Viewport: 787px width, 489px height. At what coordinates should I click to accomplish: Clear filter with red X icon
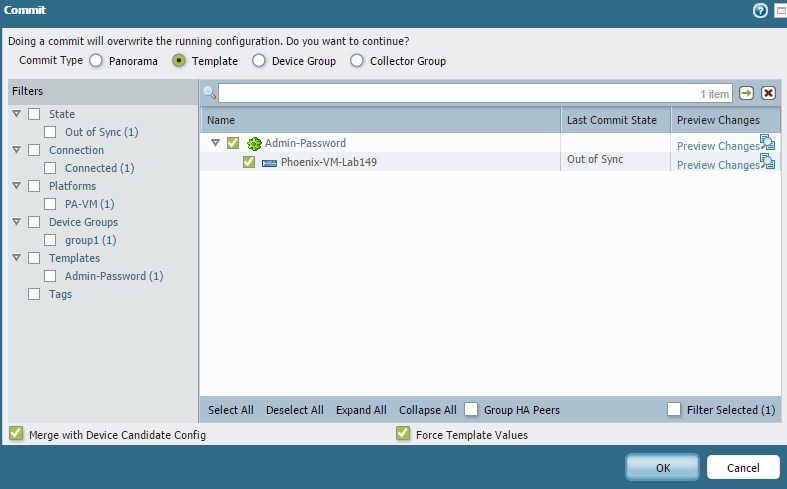768,93
